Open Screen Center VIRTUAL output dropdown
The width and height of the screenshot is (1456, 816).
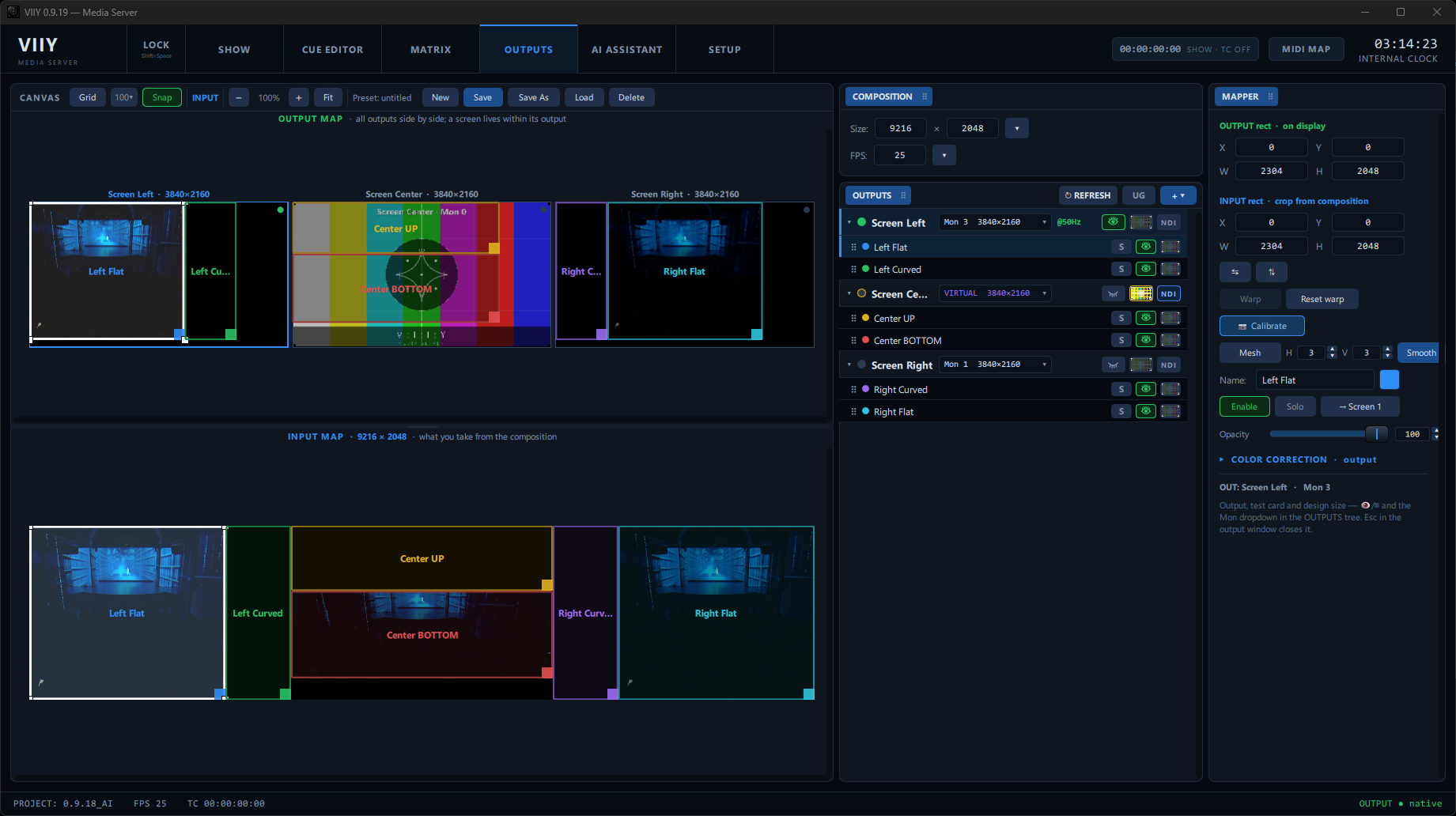point(994,293)
